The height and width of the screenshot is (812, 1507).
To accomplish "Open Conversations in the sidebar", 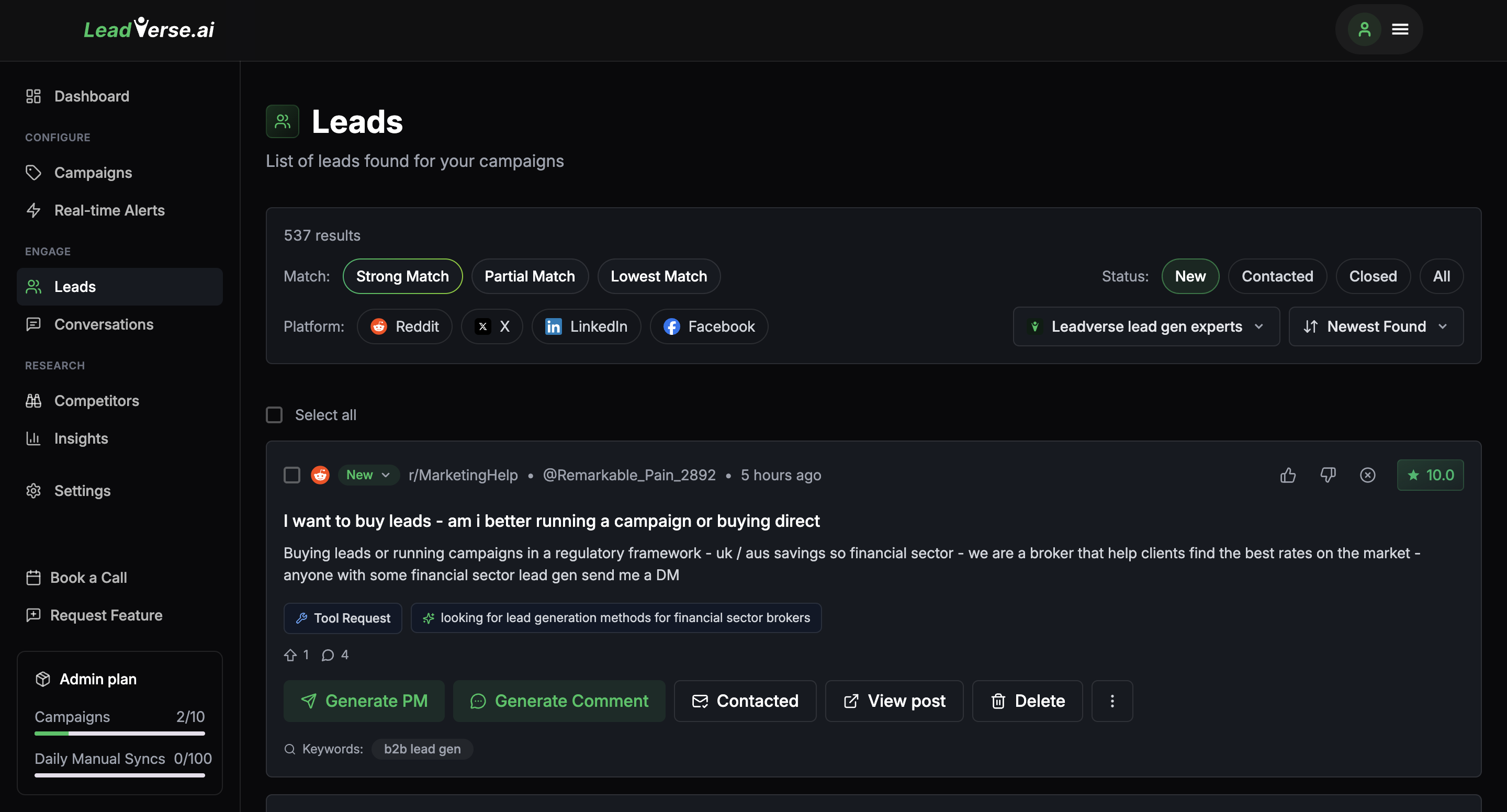I will coord(104,324).
